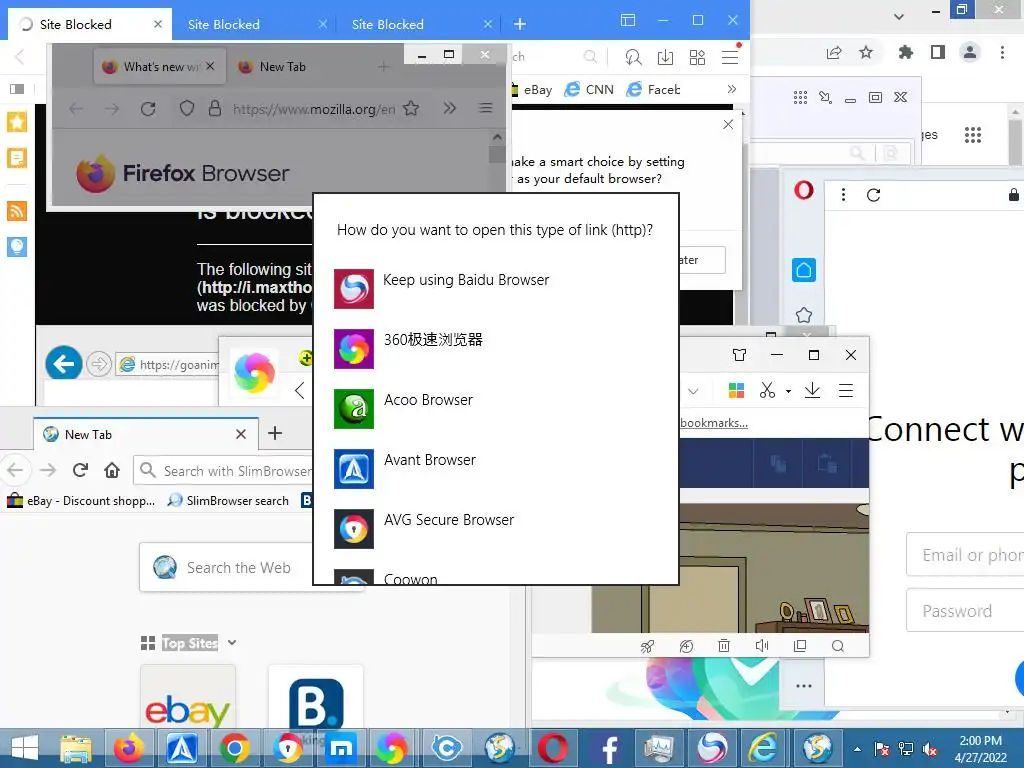Viewport: 1024px width, 768px height.
Task: Expand Chrome tab search chevron
Action: coord(899,17)
